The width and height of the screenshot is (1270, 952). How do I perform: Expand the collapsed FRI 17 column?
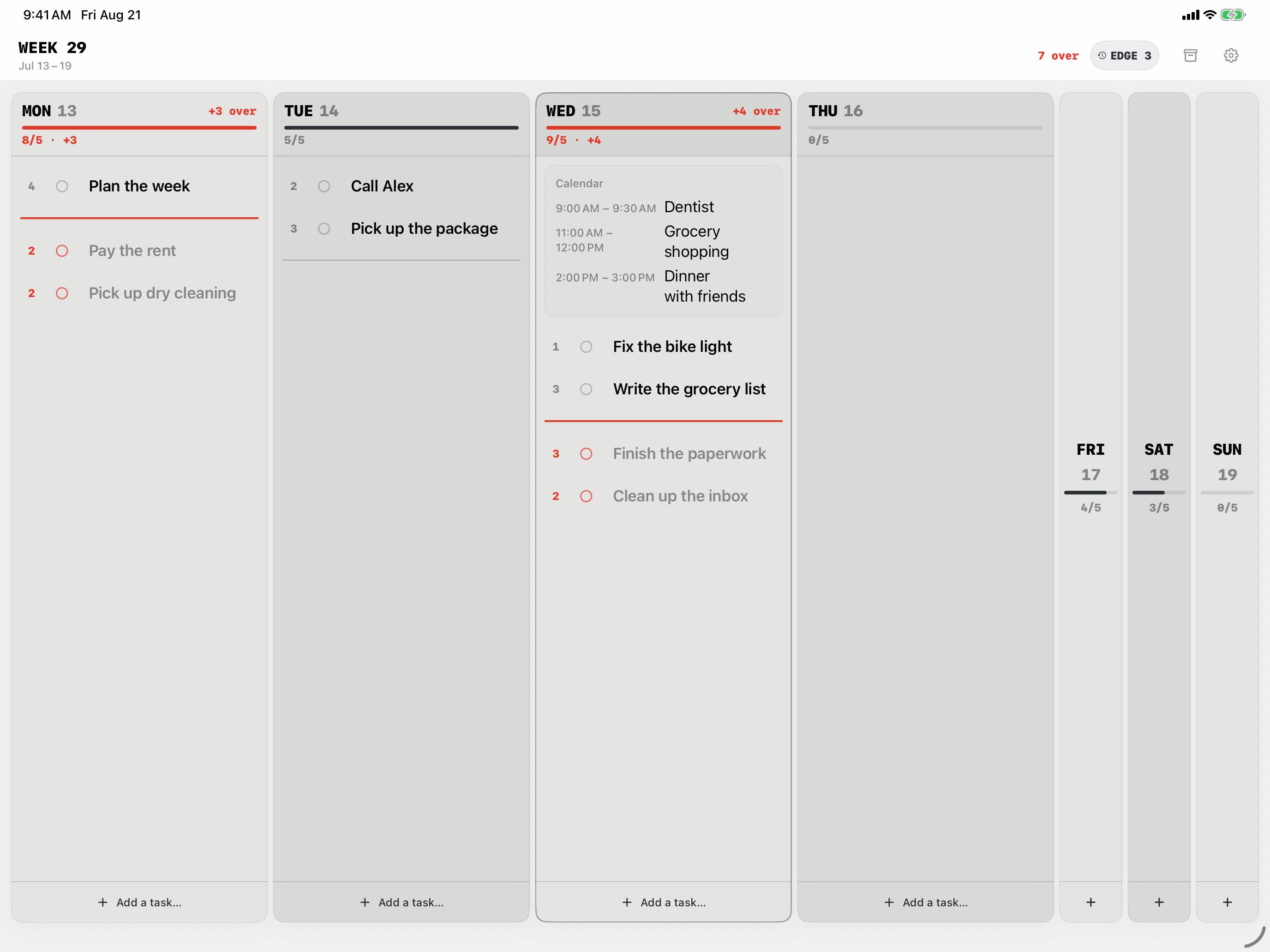coord(1091,476)
